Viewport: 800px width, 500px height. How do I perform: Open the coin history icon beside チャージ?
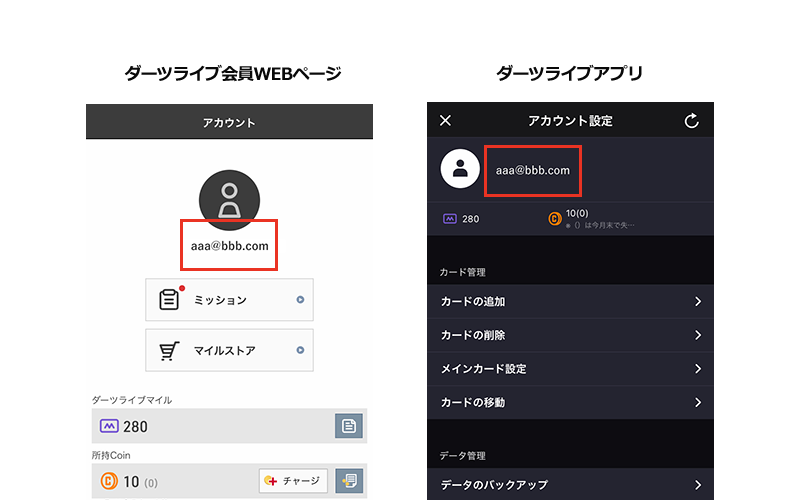point(349,481)
